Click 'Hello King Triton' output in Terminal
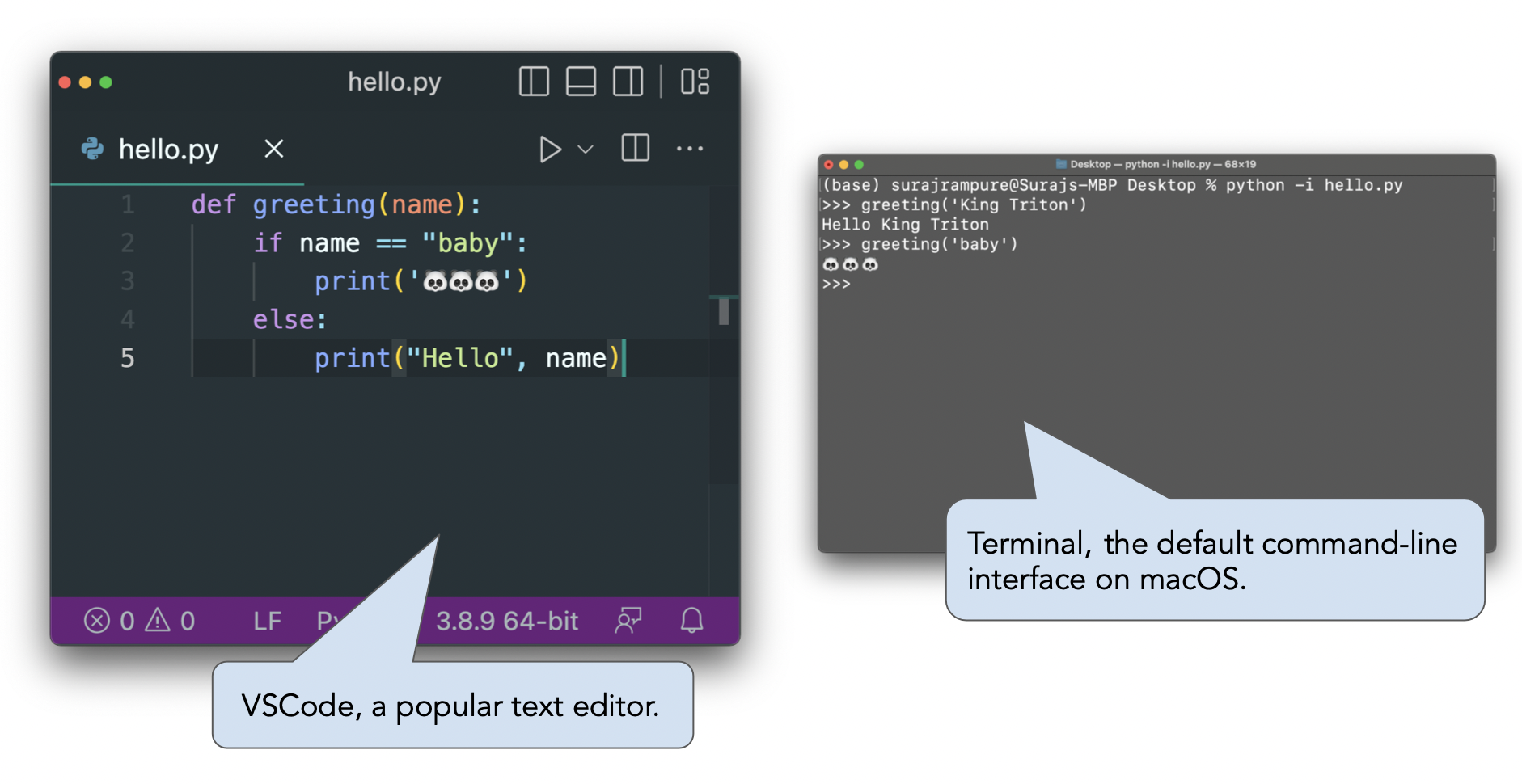This screenshot has height=784, width=1522. [905, 225]
